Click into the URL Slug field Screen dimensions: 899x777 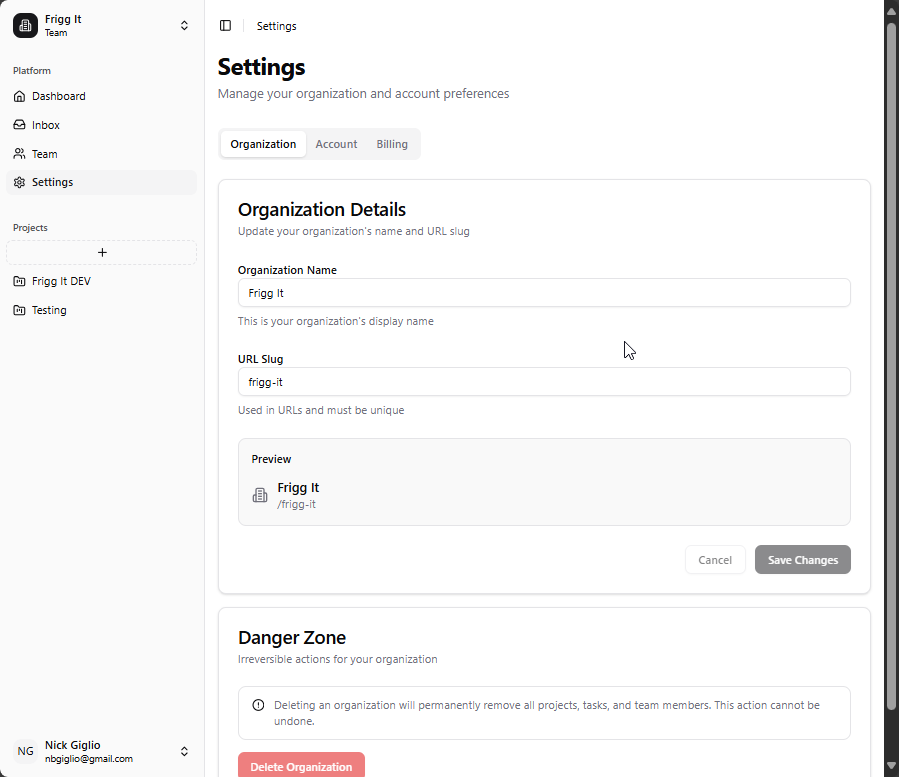[544, 382]
